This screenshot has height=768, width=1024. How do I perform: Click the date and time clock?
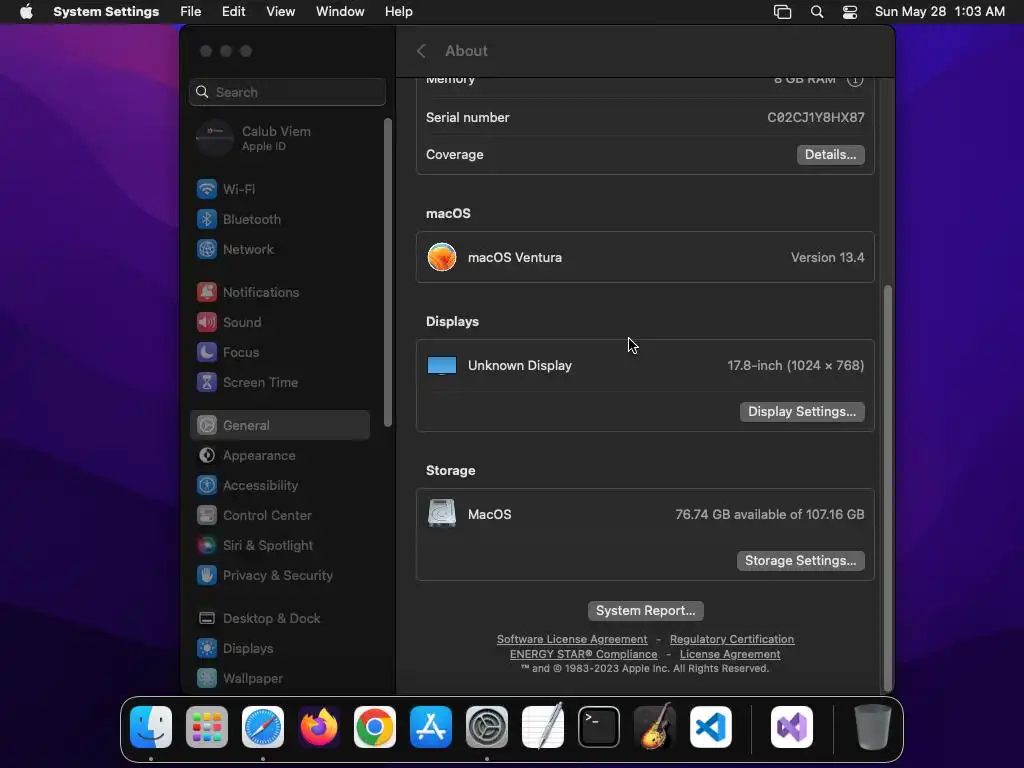point(940,12)
